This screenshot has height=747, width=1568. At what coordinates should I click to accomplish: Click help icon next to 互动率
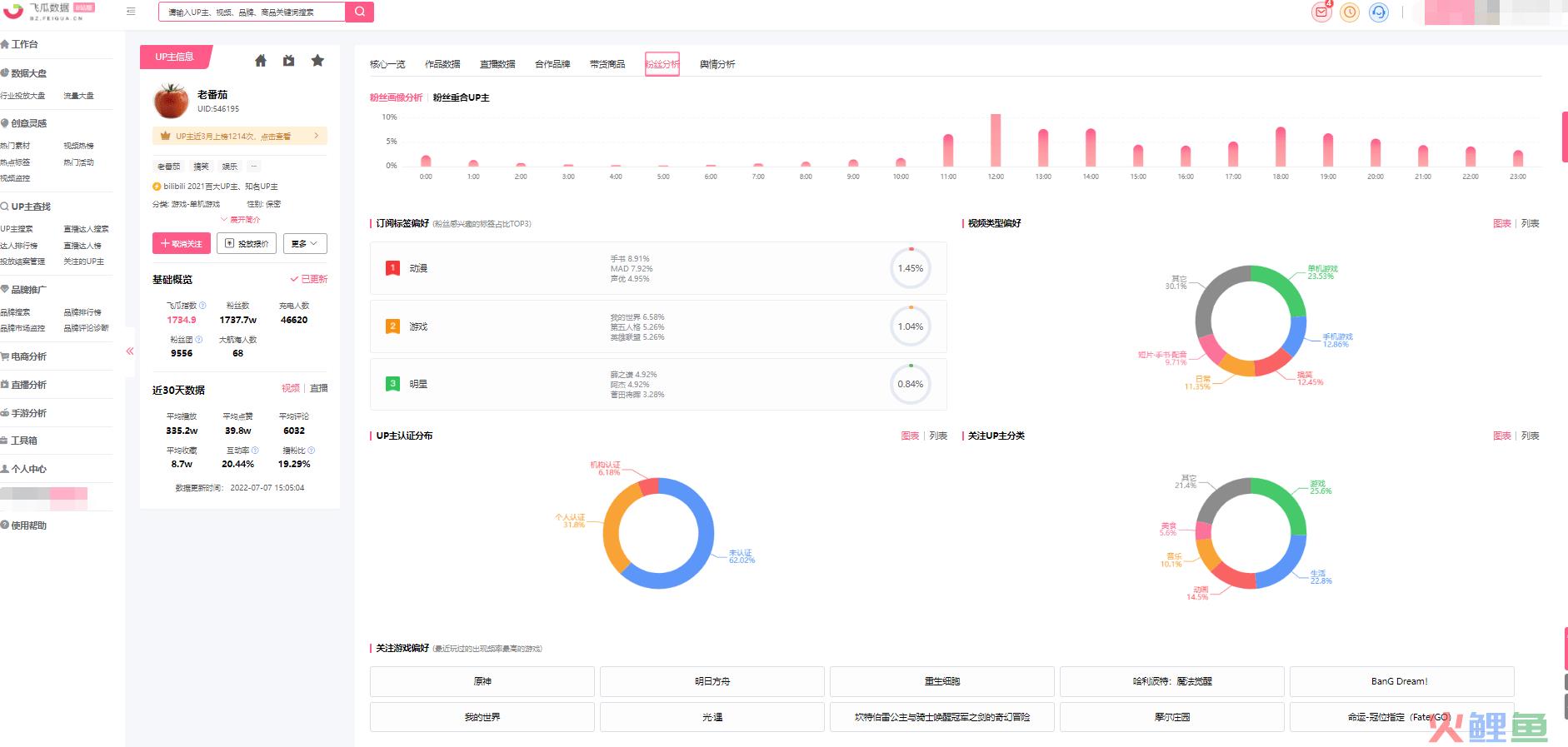(255, 451)
